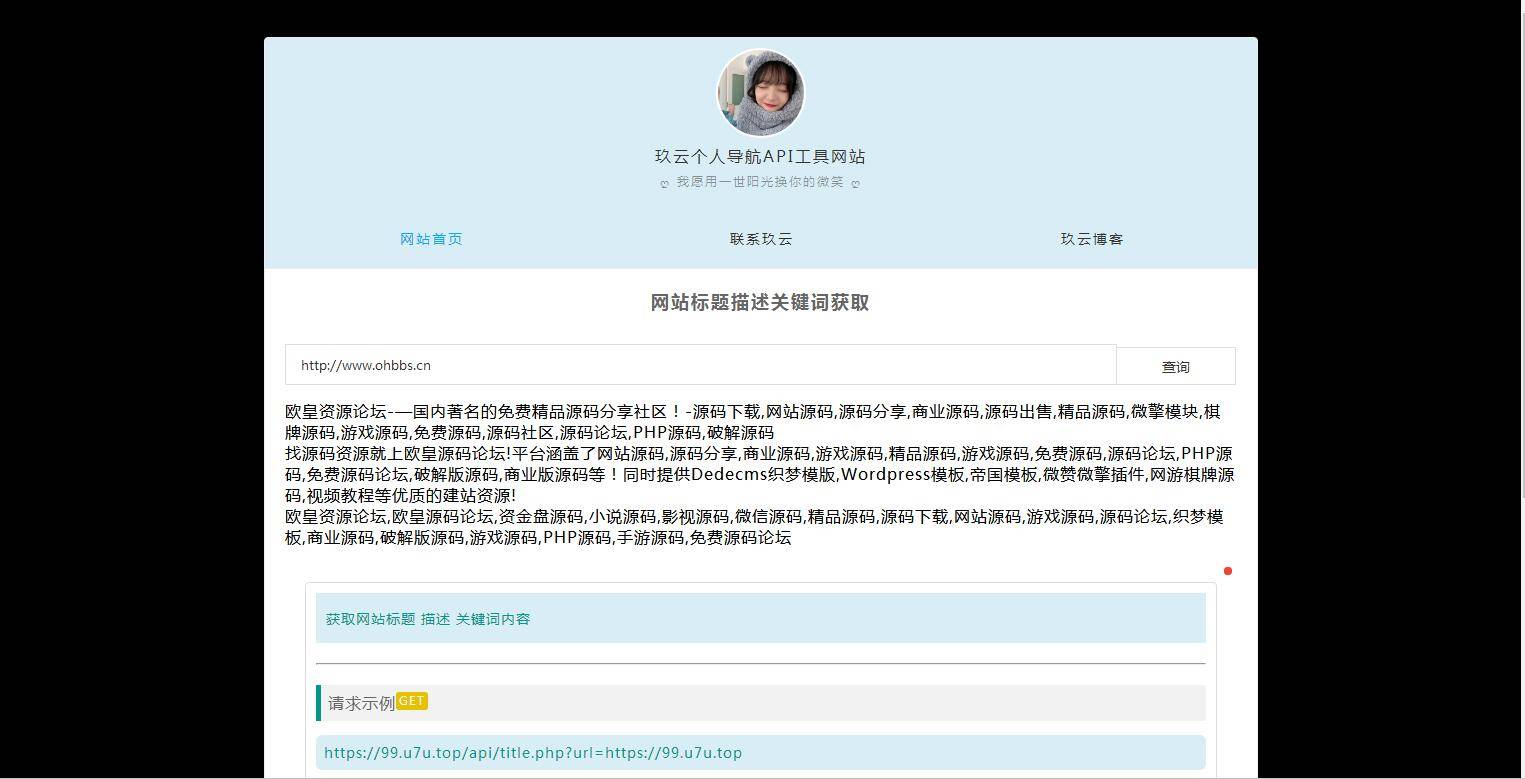
Task: Select the page heading 网站标题描述关键词获取
Action: [x=760, y=303]
